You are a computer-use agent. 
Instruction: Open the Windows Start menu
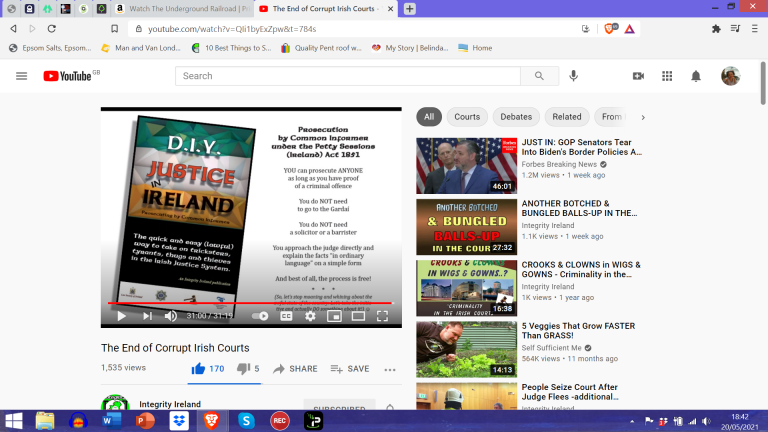click(x=14, y=421)
